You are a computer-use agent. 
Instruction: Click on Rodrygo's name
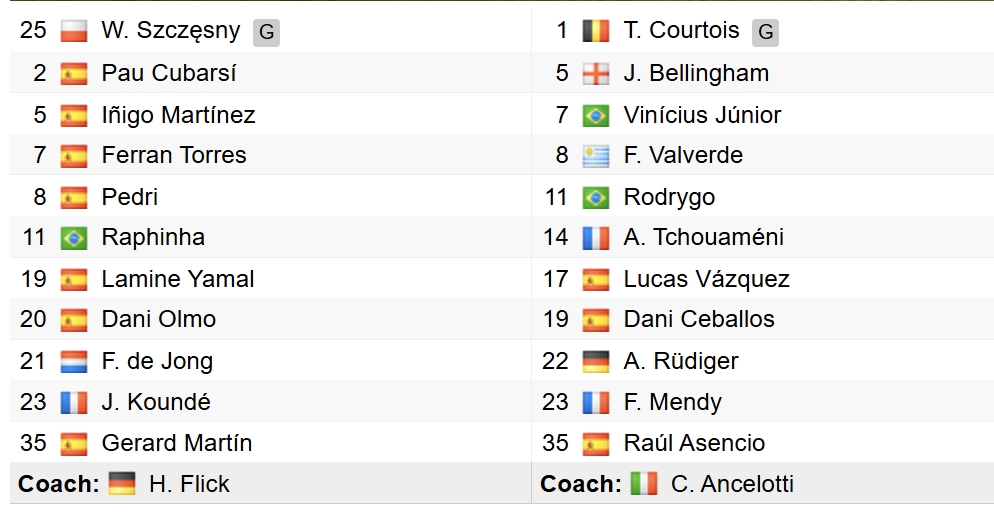(x=669, y=197)
